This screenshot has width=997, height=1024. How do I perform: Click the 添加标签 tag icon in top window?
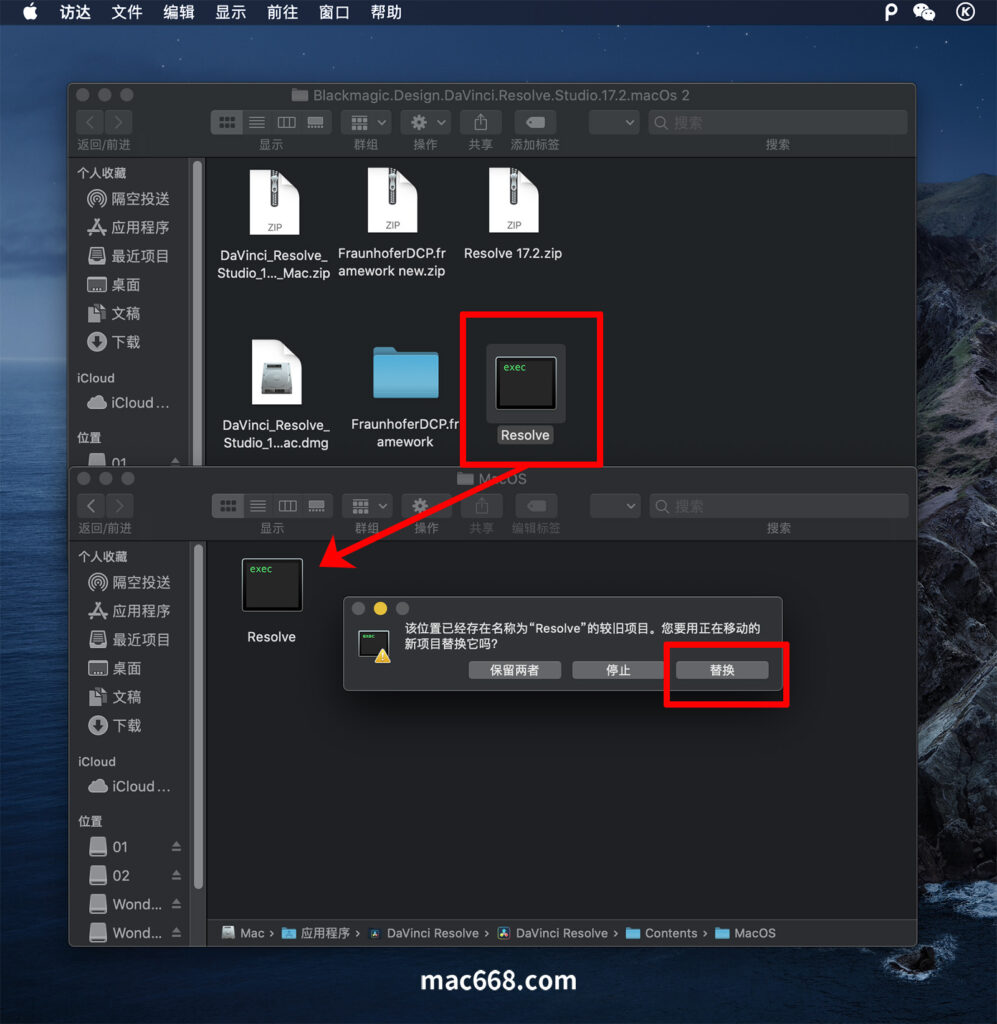pos(535,122)
